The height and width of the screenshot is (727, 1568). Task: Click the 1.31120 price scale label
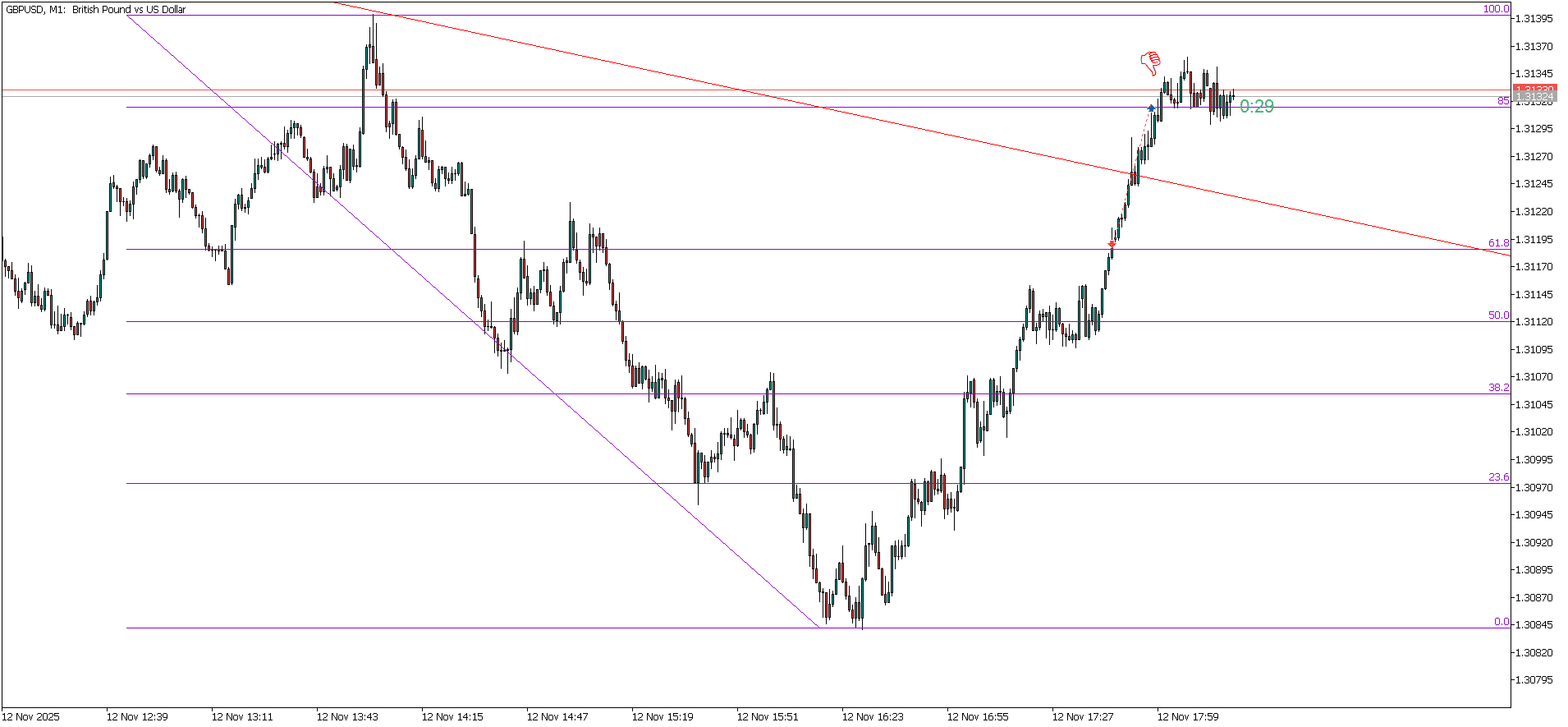click(1533, 322)
